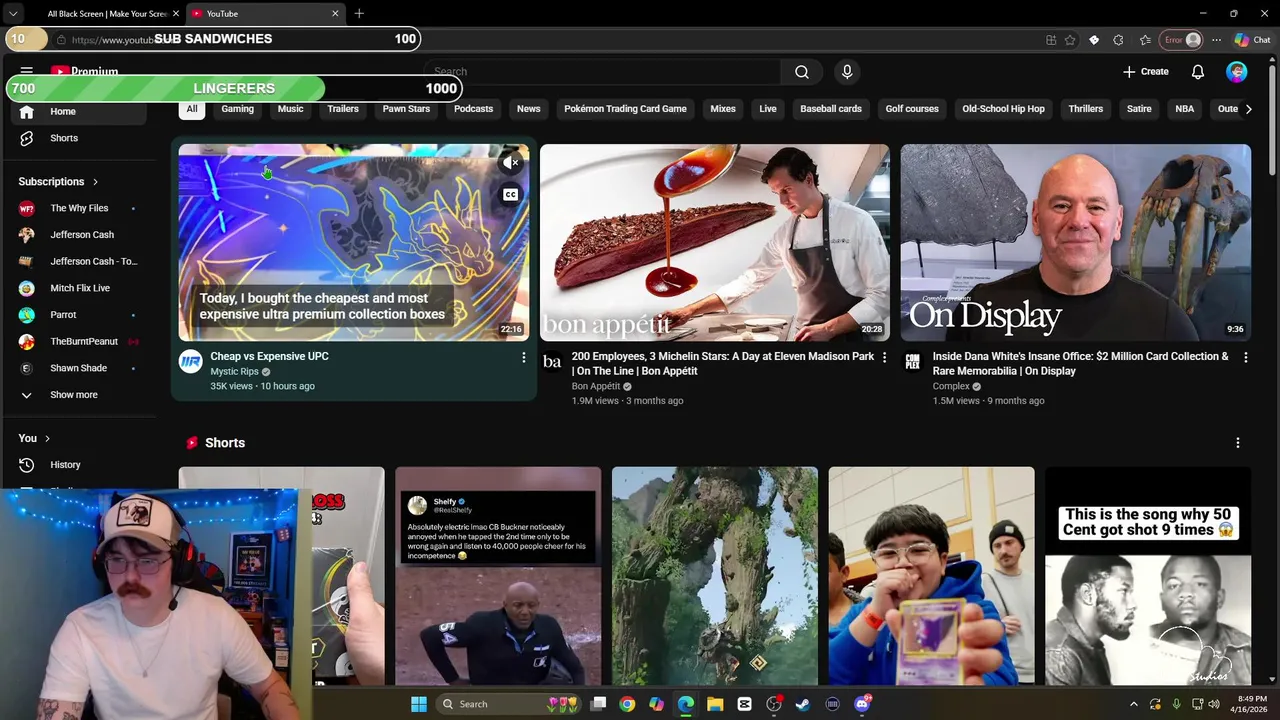Open the Shorts shelf three-dot menu
This screenshot has height=720, width=1280.
(1237, 443)
